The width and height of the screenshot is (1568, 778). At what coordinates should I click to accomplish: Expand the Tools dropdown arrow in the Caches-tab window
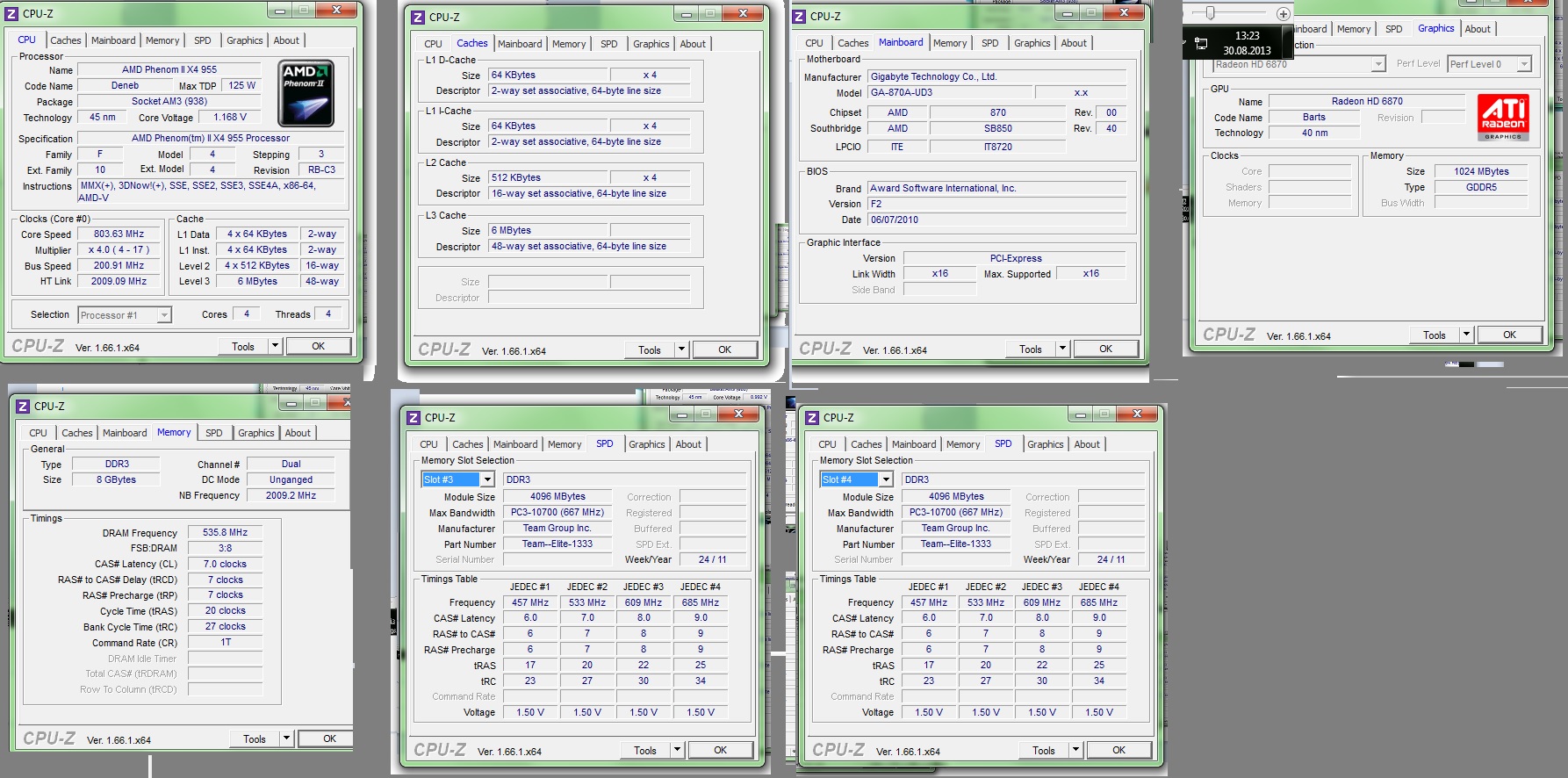point(681,349)
